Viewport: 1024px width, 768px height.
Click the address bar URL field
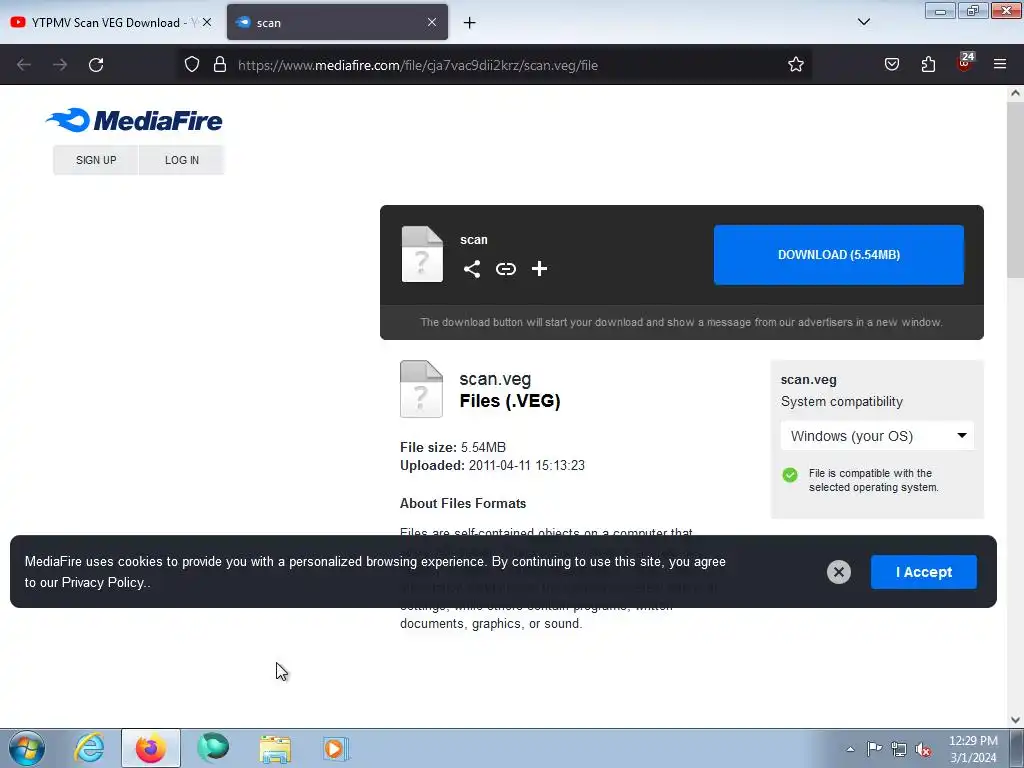click(496, 65)
